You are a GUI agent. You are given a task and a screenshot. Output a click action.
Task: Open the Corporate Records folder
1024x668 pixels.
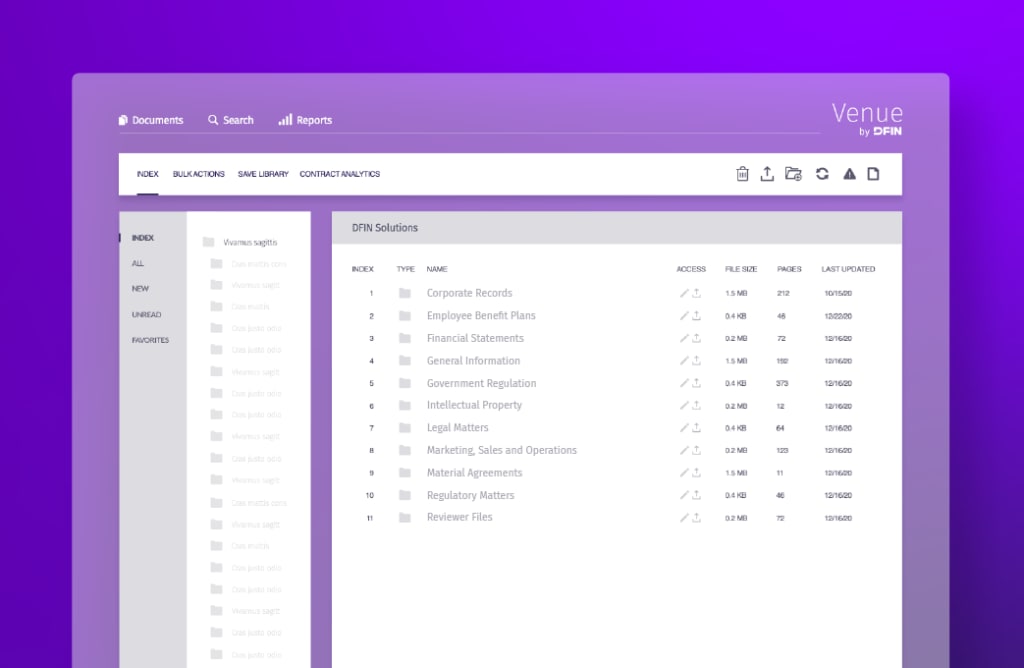pos(470,293)
